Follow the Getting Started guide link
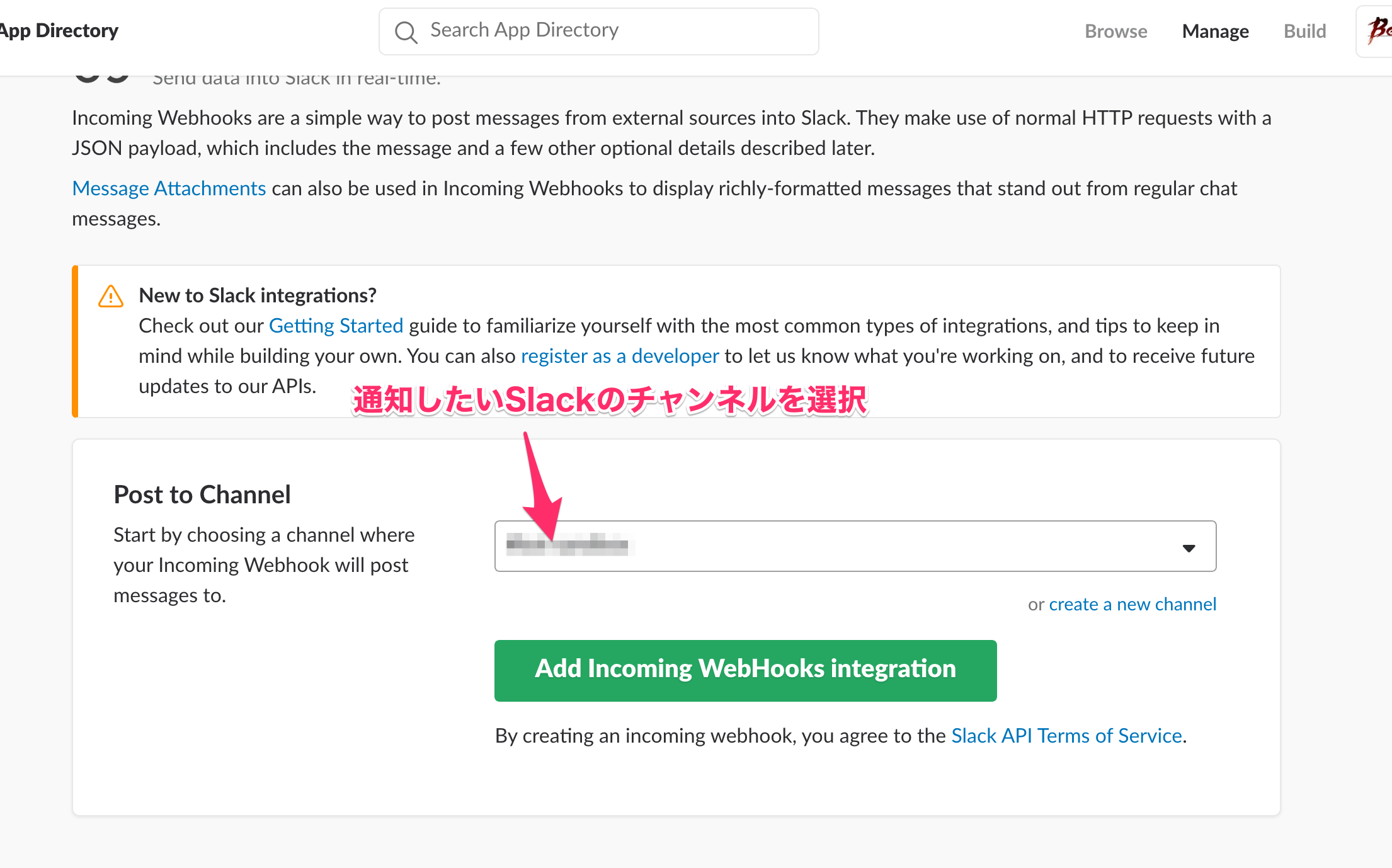Screen dimensions: 1392x868 [x=336, y=326]
